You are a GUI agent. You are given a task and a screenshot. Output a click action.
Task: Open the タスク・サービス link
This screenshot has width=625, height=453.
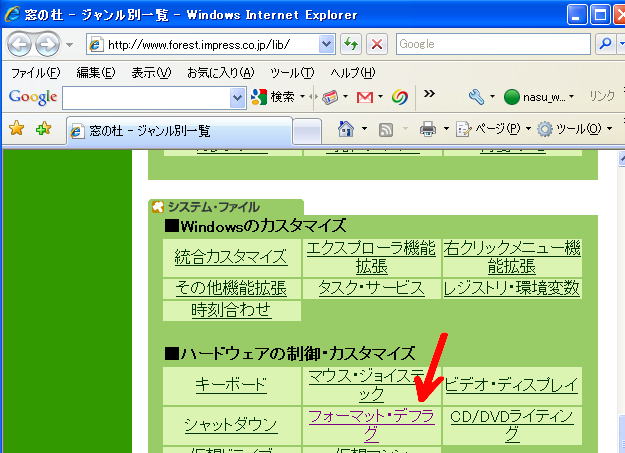[371, 288]
